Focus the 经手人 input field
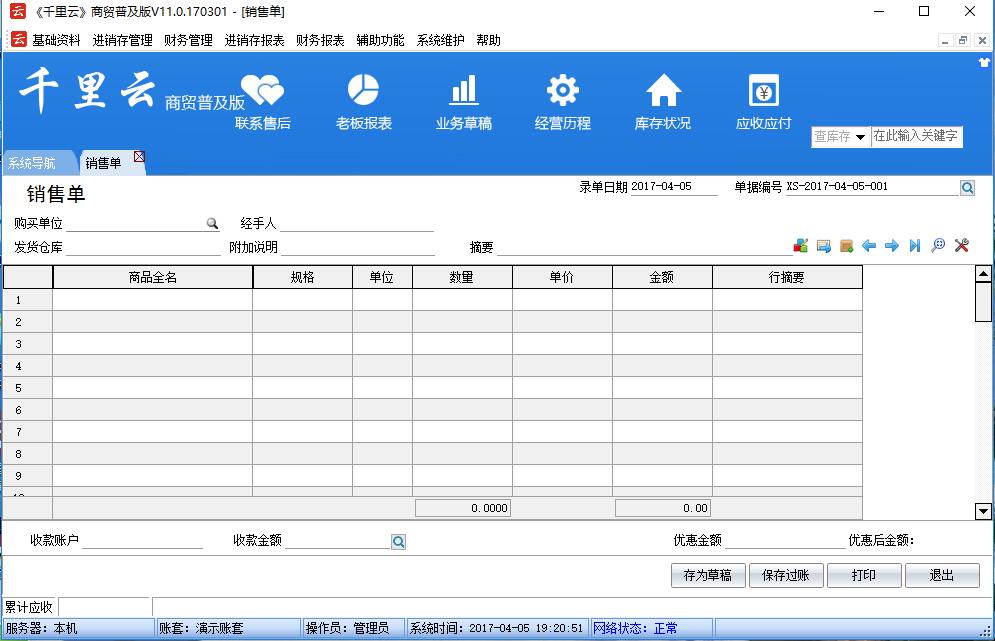The height and width of the screenshot is (641, 995). tap(357, 223)
